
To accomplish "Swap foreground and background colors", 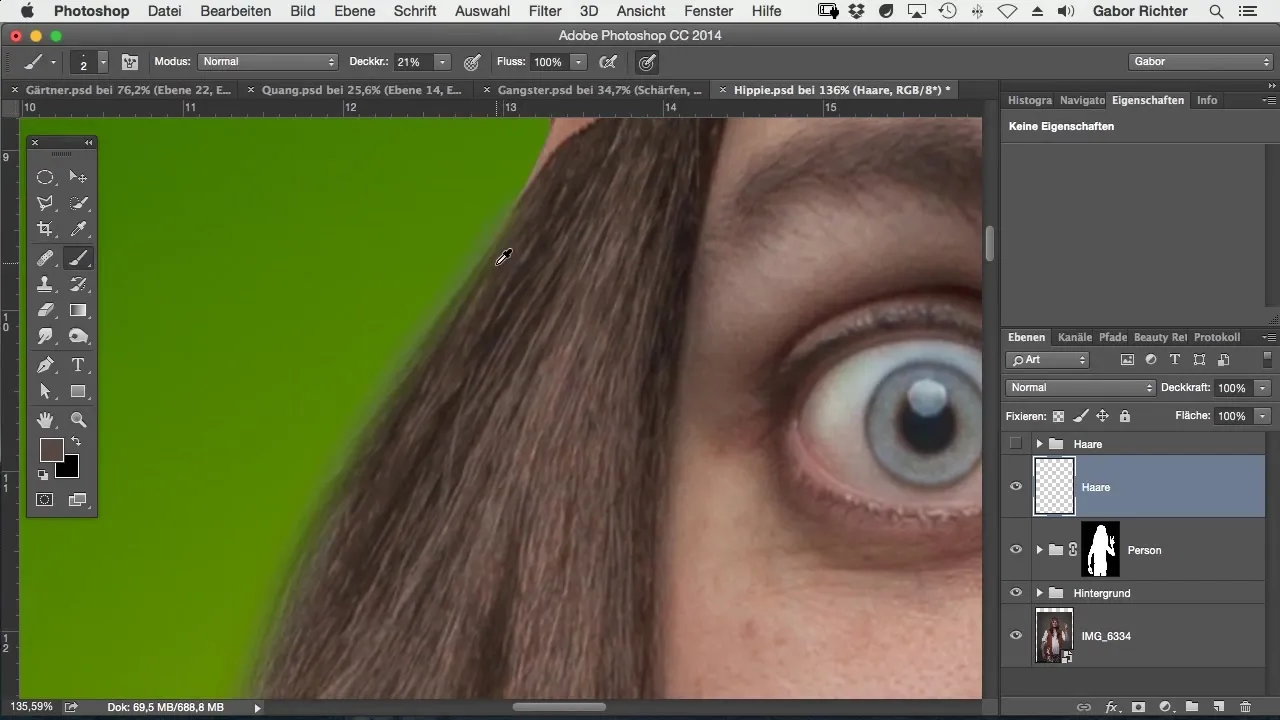I will click(x=74, y=441).
